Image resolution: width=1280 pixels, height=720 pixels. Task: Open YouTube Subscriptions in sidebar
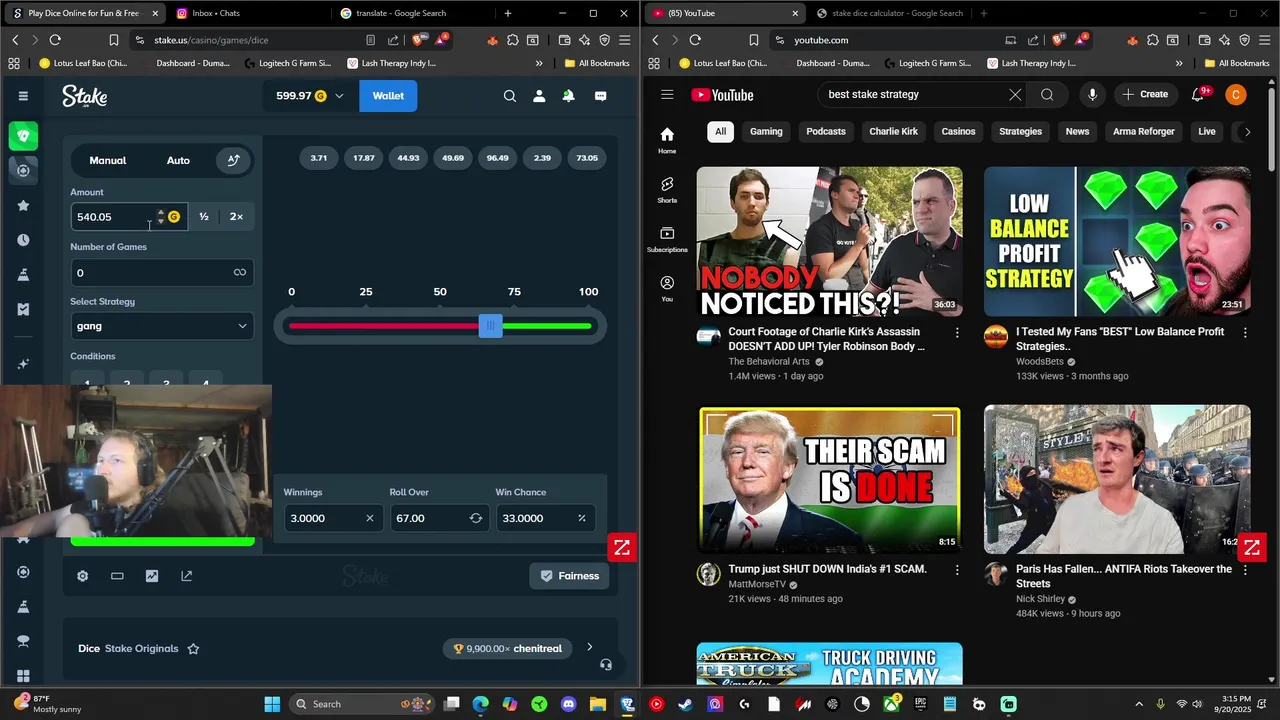[667, 239]
